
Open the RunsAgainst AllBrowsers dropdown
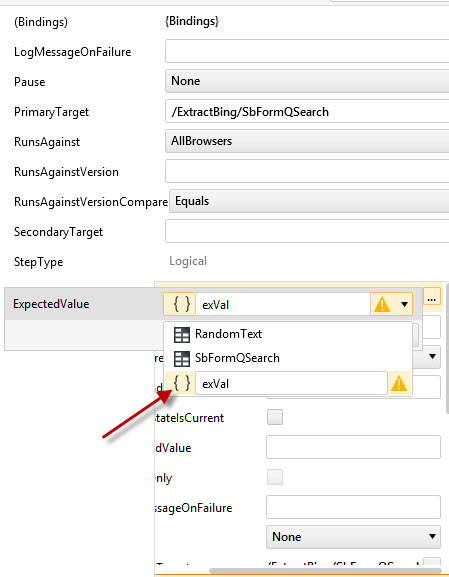(307, 141)
